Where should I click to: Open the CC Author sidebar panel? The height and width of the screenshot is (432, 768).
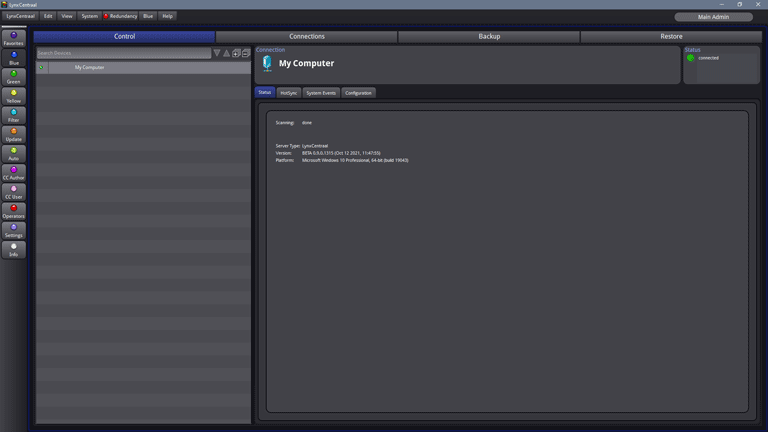click(13, 173)
